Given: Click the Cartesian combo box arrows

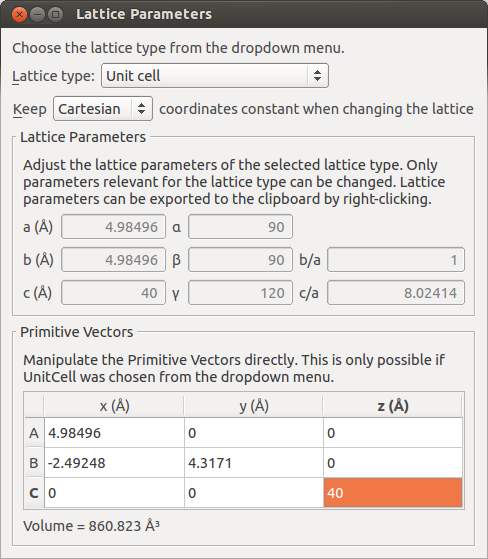Looking at the screenshot, I should [142, 109].
